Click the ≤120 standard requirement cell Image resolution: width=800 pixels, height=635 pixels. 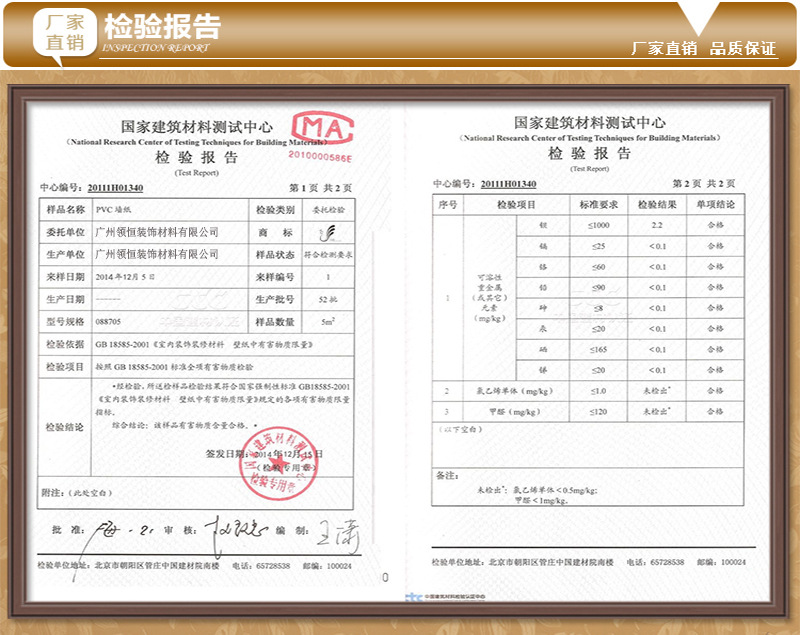(598, 412)
